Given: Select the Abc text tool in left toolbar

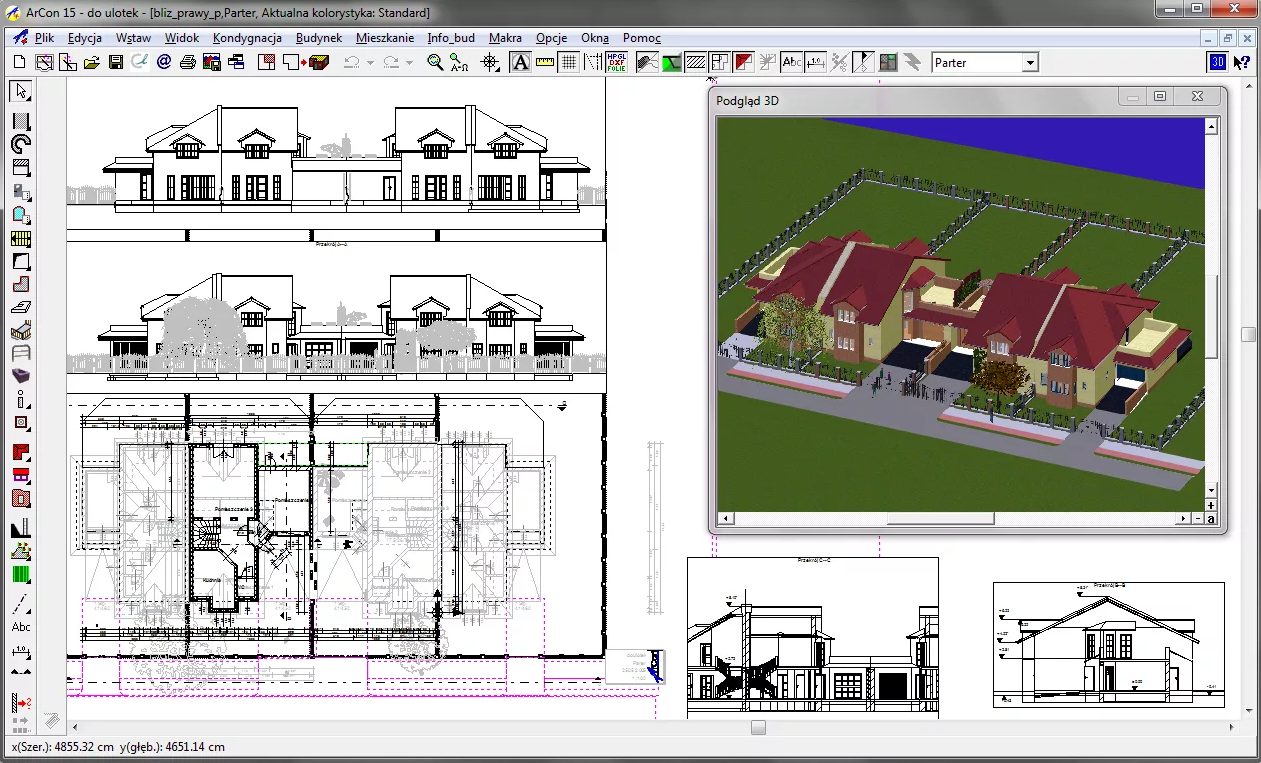Looking at the screenshot, I should [x=21, y=627].
